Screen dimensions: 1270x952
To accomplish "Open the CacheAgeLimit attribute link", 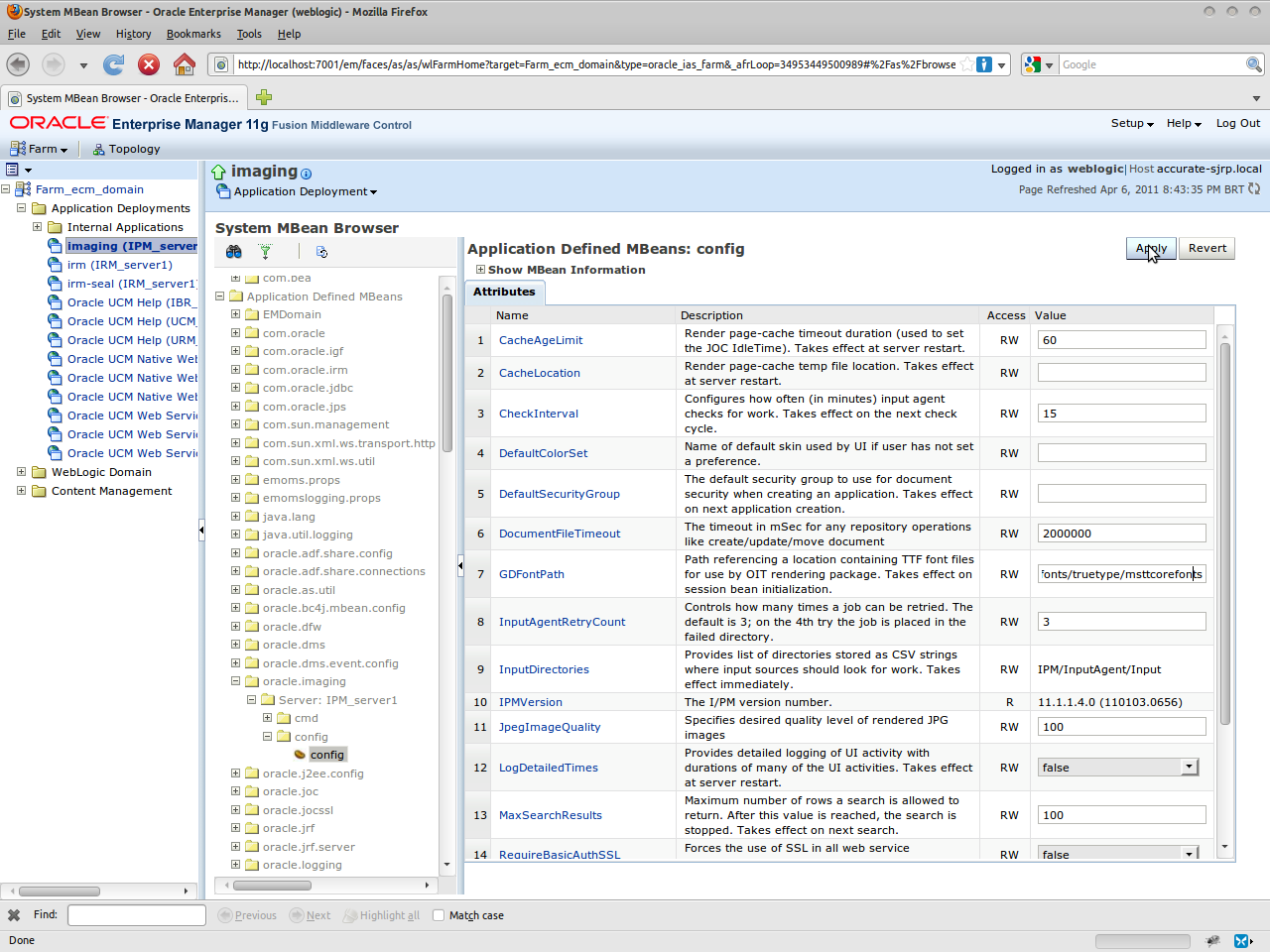I will click(x=541, y=340).
